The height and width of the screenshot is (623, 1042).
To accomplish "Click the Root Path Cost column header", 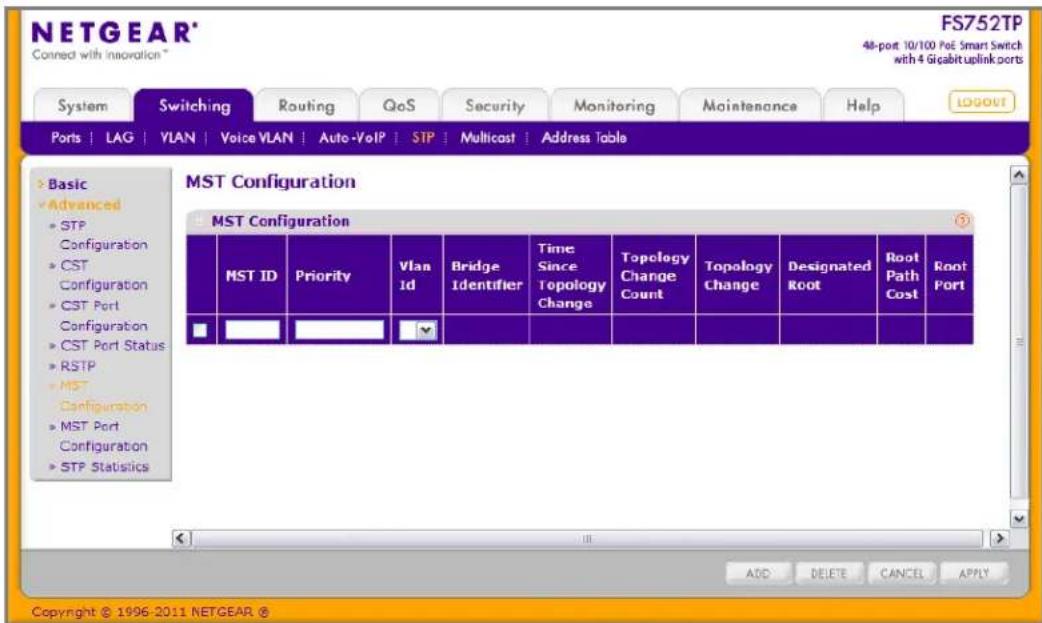I will [902, 275].
